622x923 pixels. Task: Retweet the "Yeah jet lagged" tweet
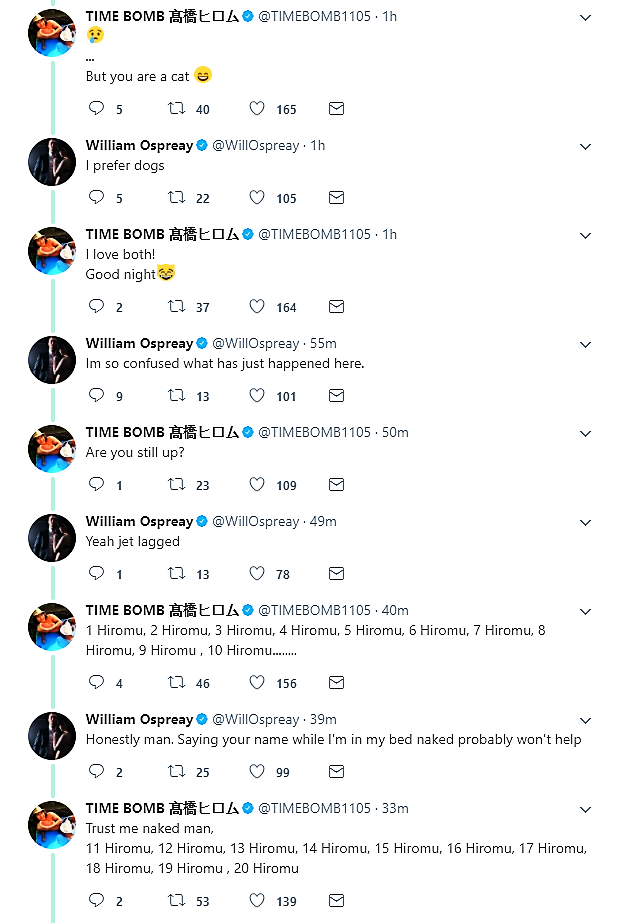[x=177, y=574]
